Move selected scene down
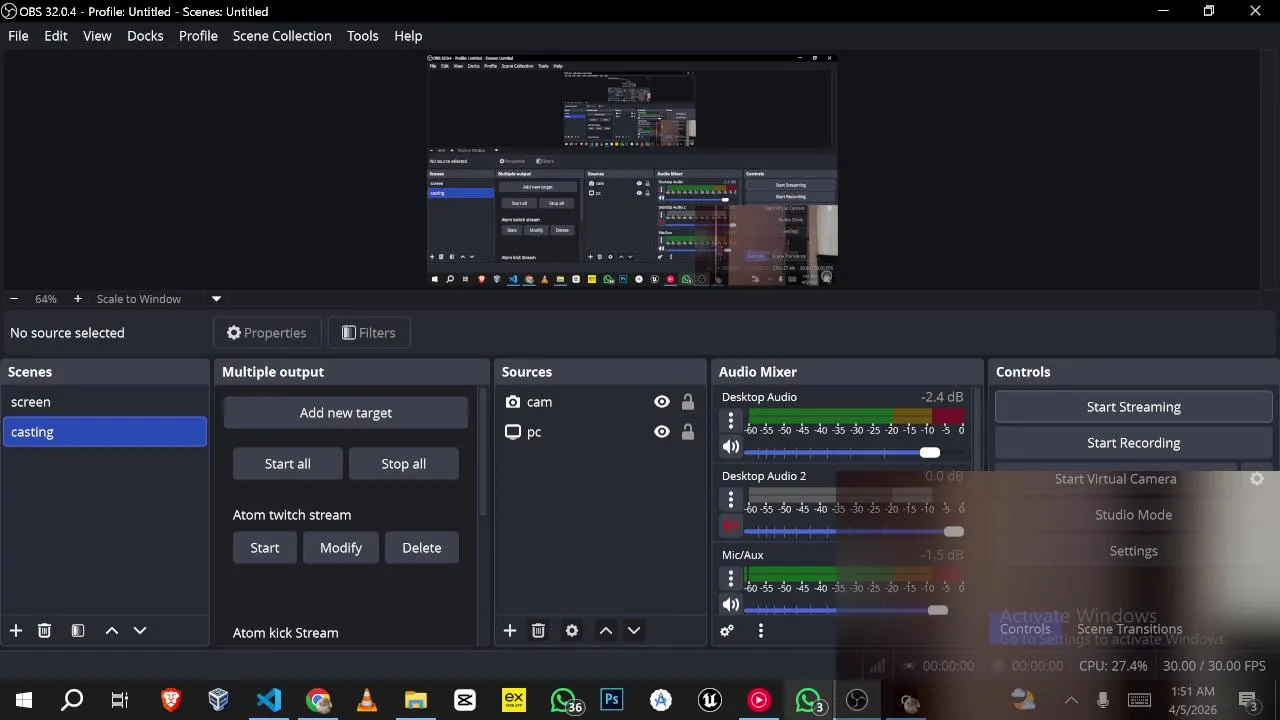Screen dimensions: 1280x720 coord(140,631)
